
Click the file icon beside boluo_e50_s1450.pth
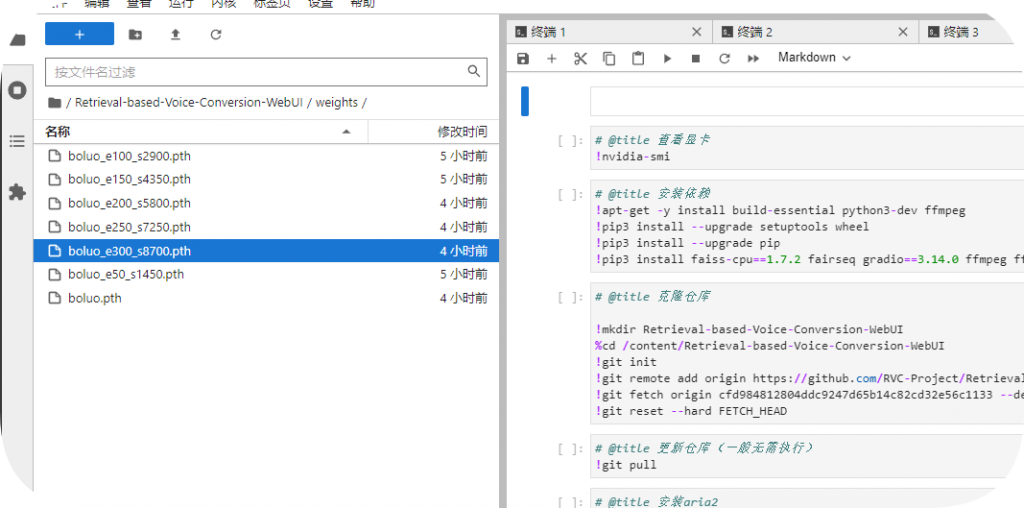tap(55, 274)
